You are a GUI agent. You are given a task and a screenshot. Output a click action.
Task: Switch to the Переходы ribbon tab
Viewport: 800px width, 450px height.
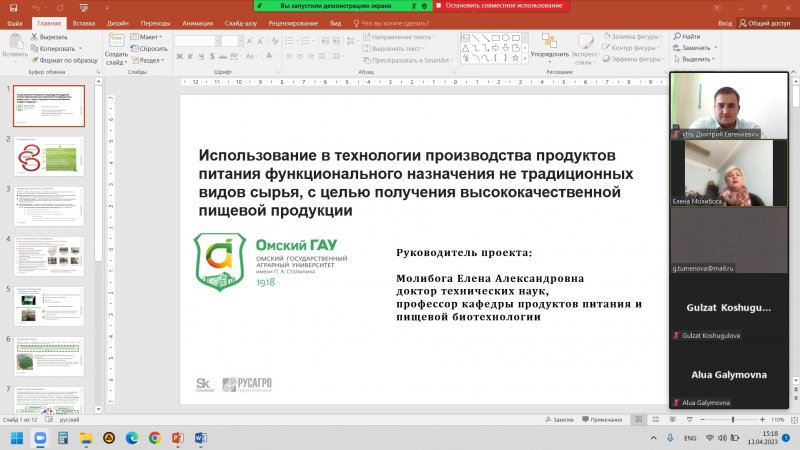[155, 23]
